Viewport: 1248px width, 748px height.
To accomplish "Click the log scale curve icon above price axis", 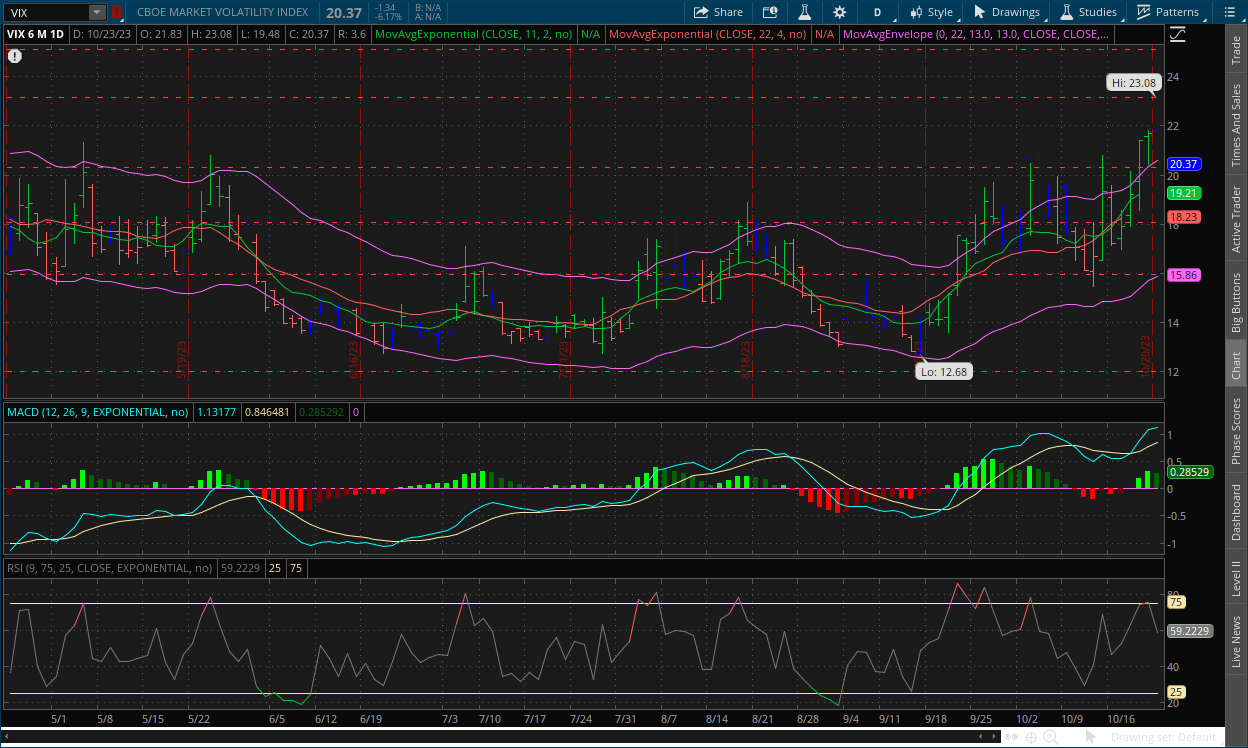I will point(1177,33).
